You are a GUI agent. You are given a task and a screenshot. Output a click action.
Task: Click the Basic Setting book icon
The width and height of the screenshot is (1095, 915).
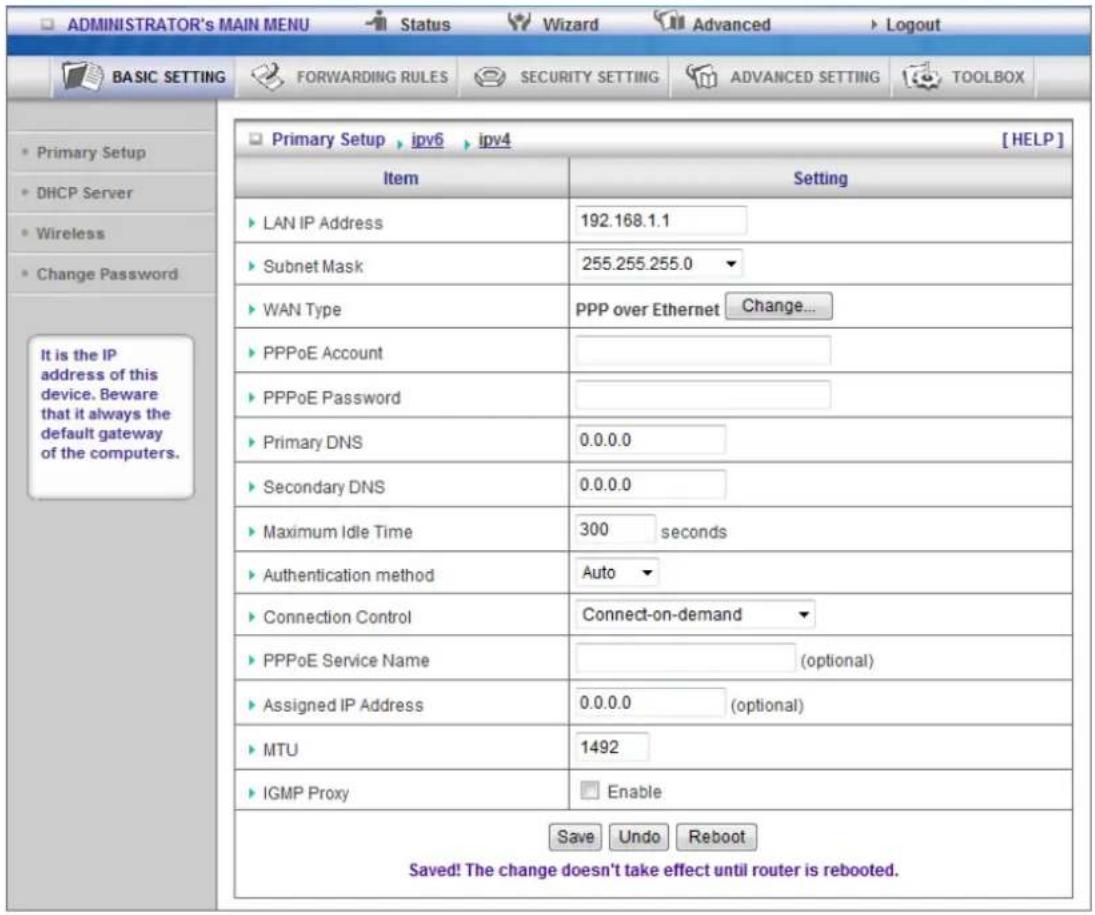82,76
